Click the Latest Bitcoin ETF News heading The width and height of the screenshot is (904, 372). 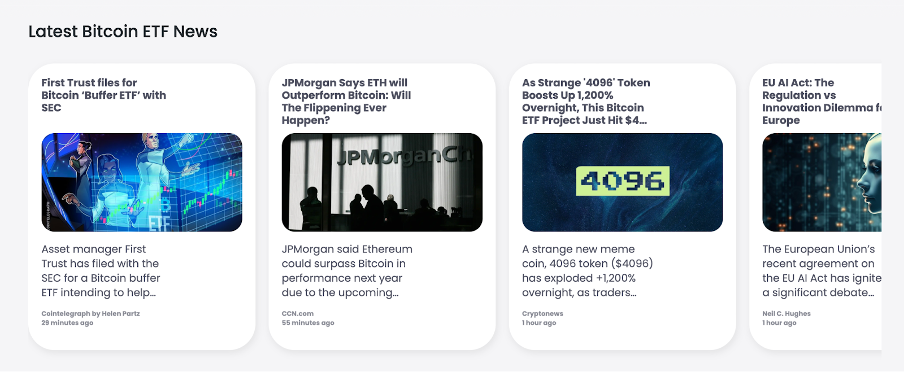123,31
